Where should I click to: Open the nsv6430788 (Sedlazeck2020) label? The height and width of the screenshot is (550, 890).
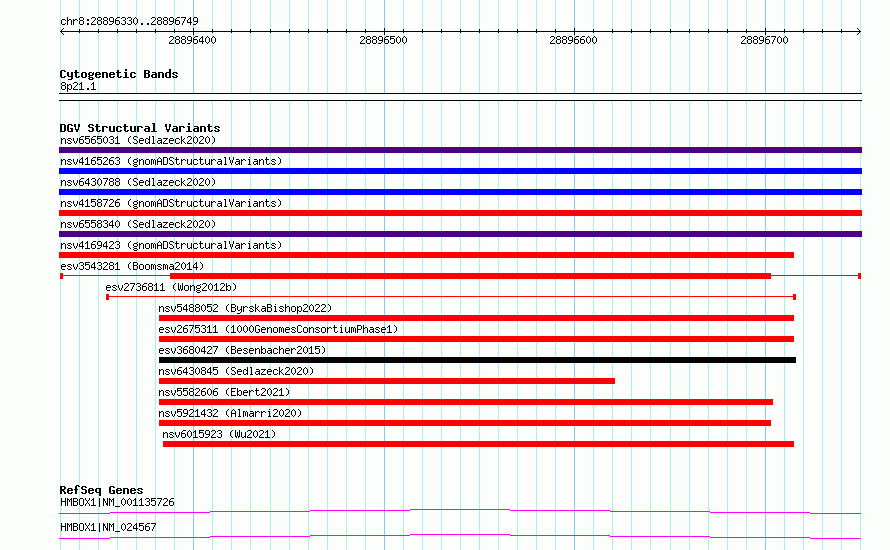click(x=138, y=182)
